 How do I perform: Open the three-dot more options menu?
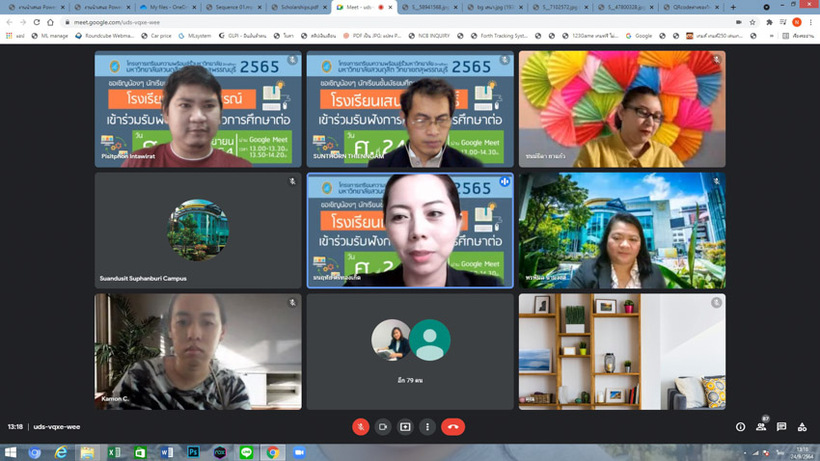pyautogui.click(x=428, y=426)
